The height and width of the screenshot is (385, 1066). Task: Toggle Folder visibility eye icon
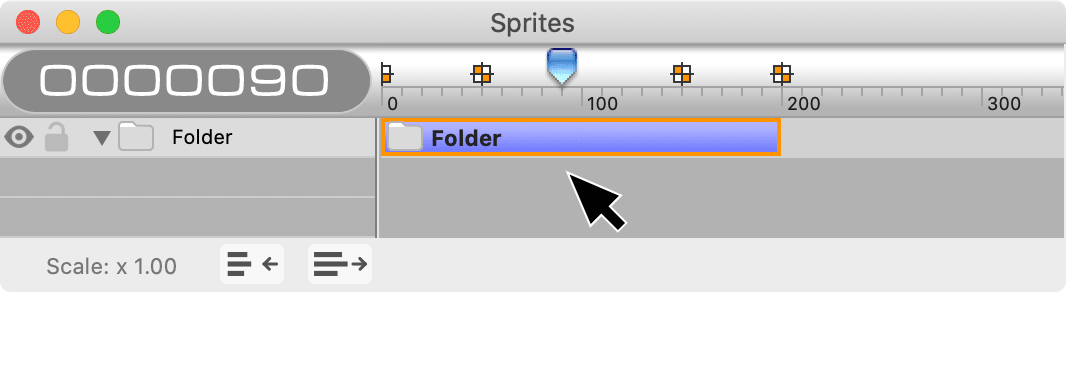point(19,138)
